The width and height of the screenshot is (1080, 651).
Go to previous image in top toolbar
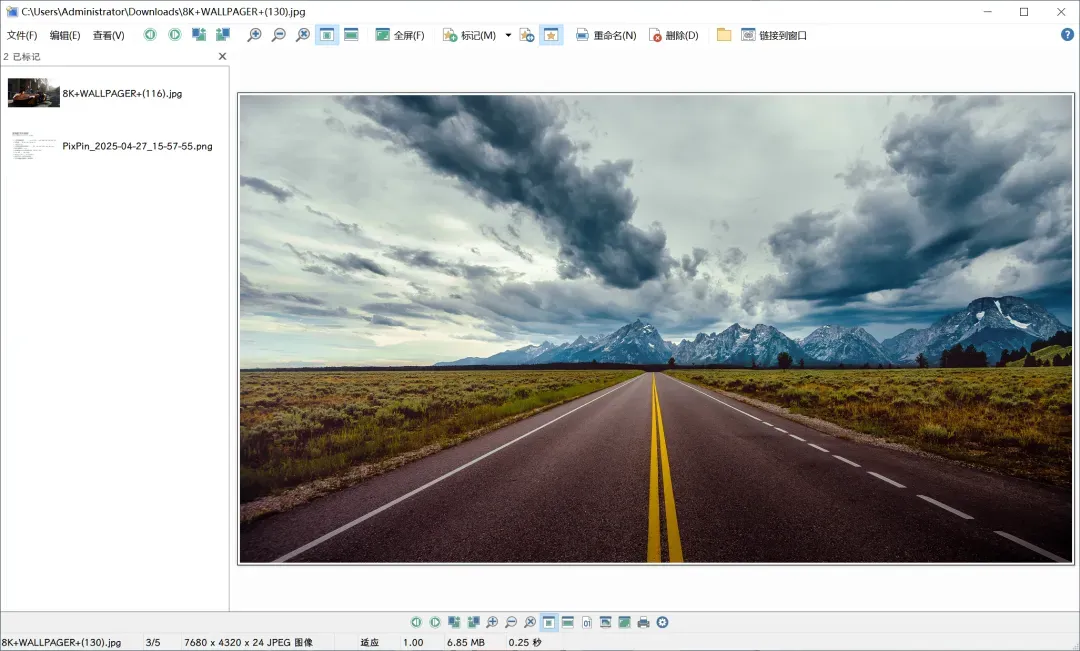point(149,34)
